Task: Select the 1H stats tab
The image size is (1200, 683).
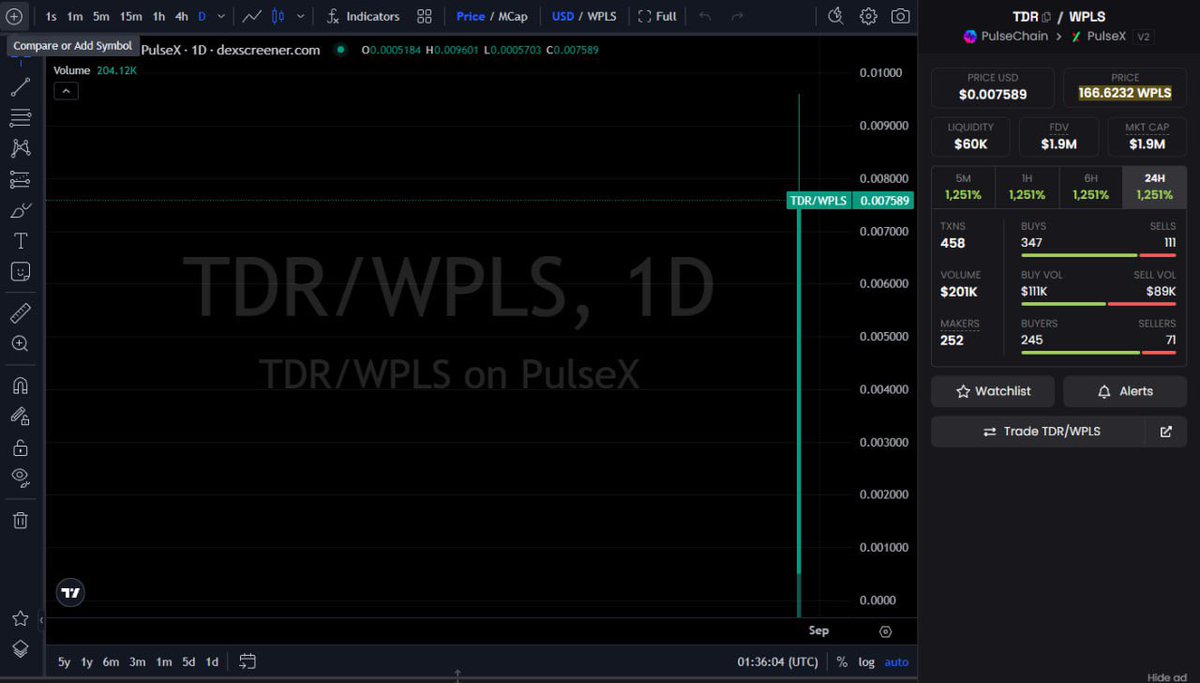Action: (x=1027, y=187)
